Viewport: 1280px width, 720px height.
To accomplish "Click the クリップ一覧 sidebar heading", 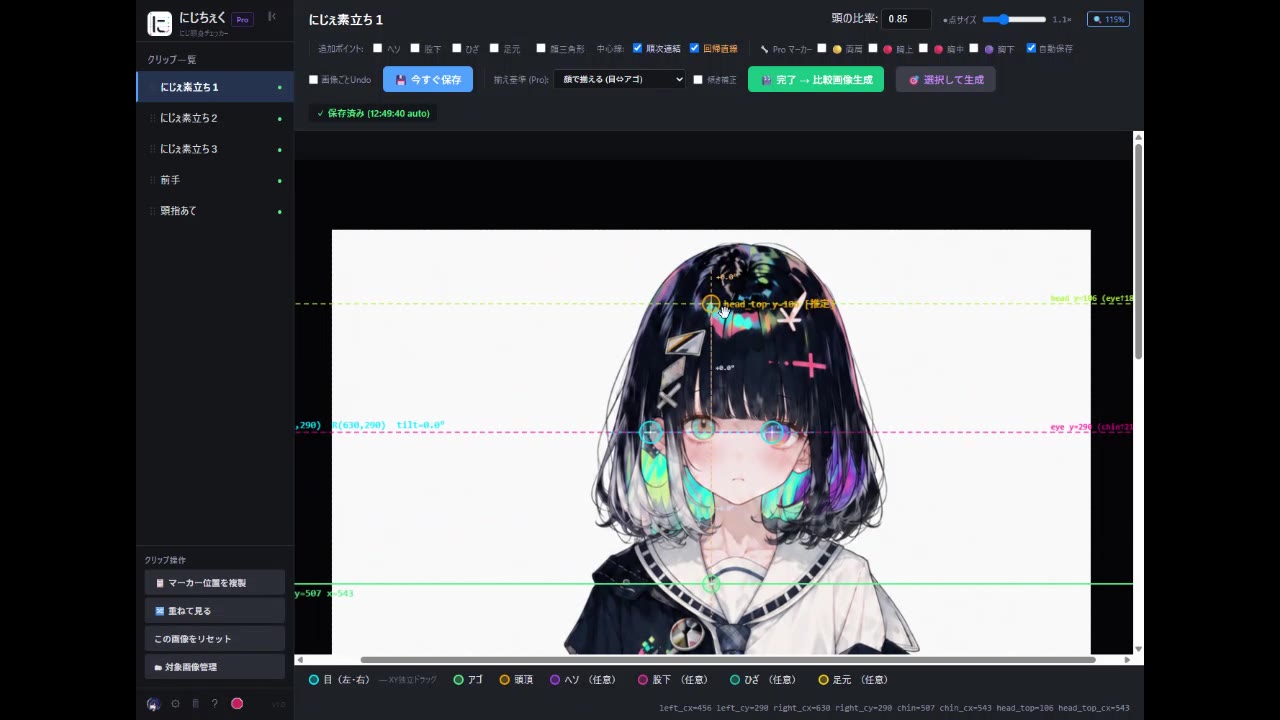I will click(x=172, y=60).
